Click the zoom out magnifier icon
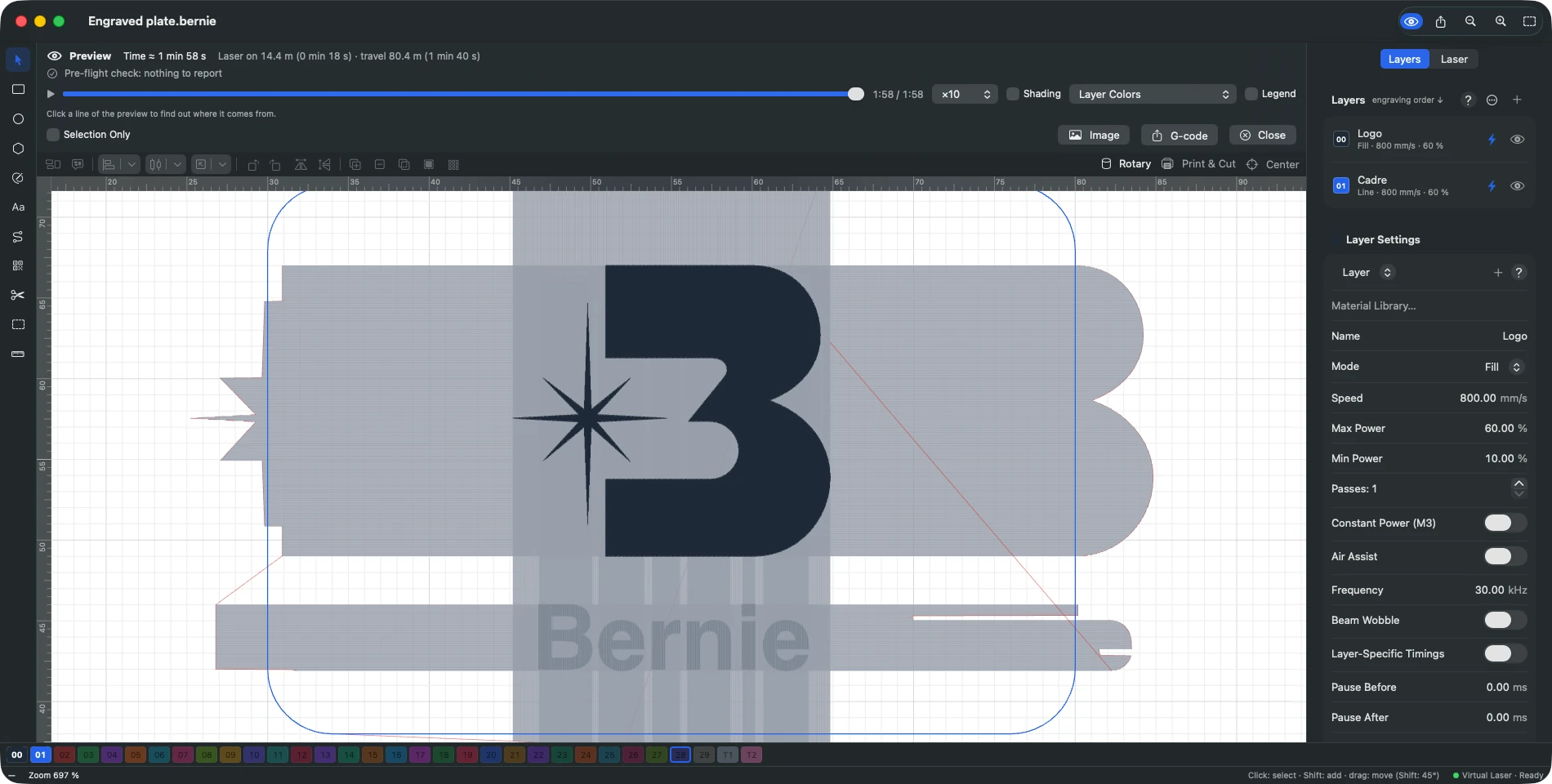Viewport: 1552px width, 784px height. (1470, 21)
